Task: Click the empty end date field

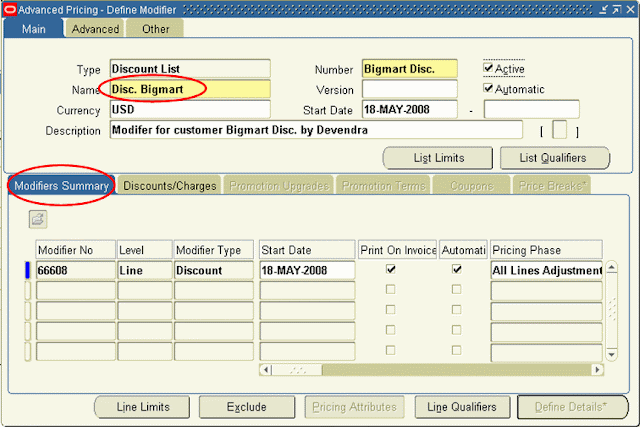Action: coord(531,109)
